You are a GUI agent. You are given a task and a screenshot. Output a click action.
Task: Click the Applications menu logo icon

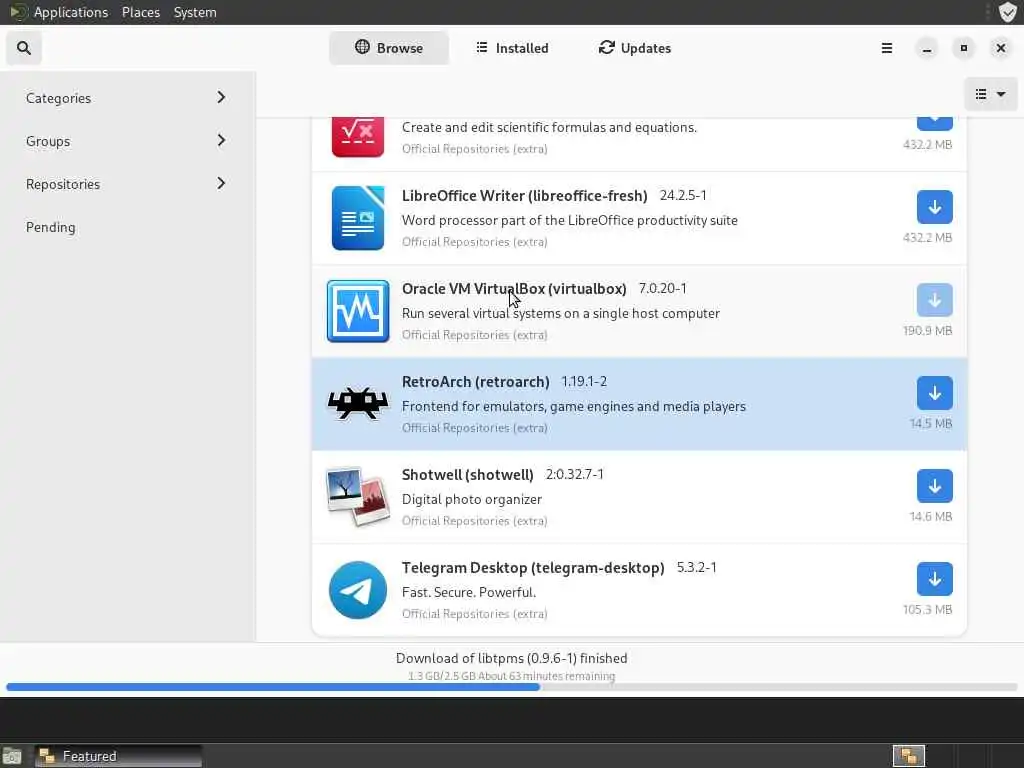18,12
